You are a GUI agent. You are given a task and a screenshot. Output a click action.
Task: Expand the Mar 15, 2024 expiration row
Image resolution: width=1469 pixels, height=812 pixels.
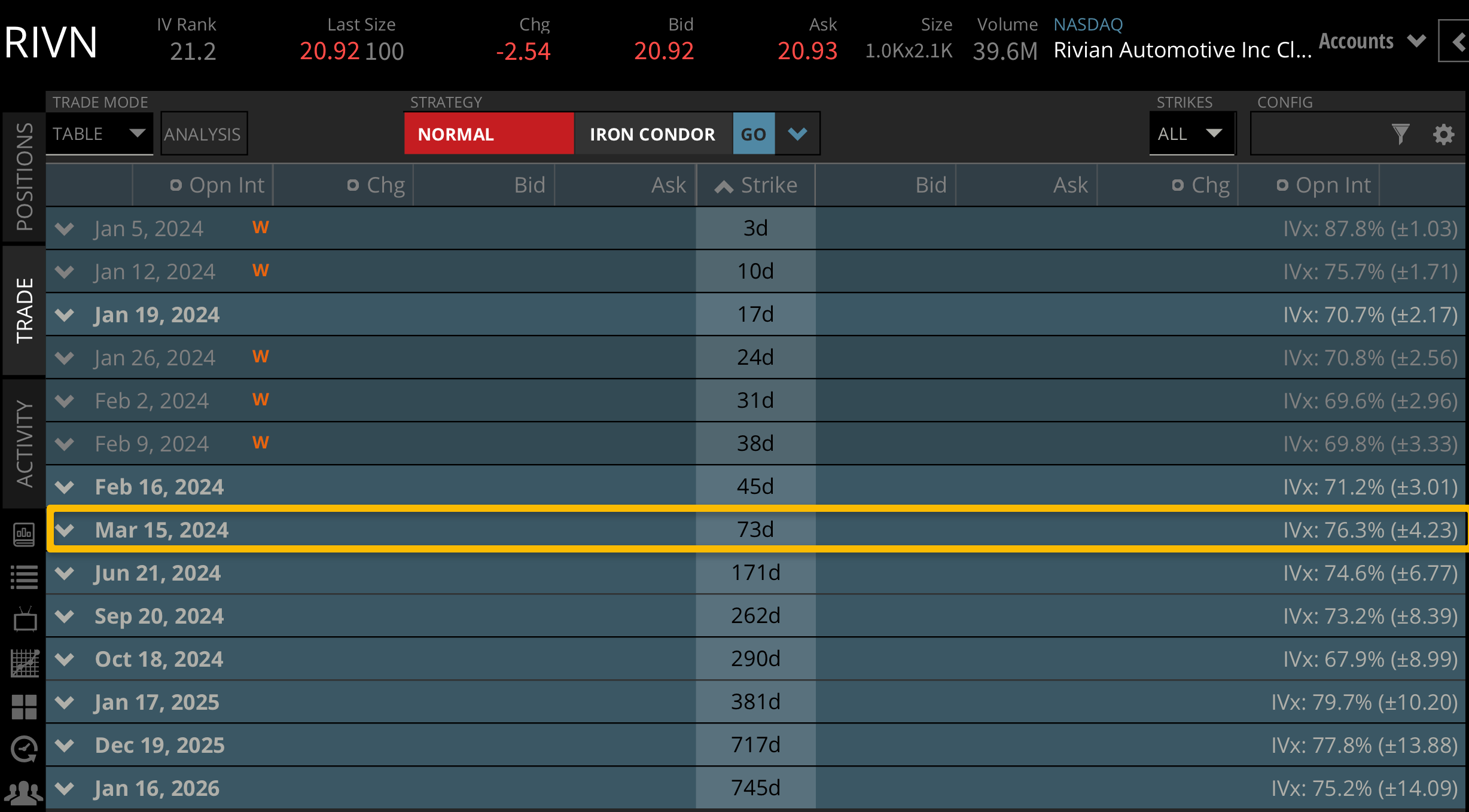click(x=65, y=530)
